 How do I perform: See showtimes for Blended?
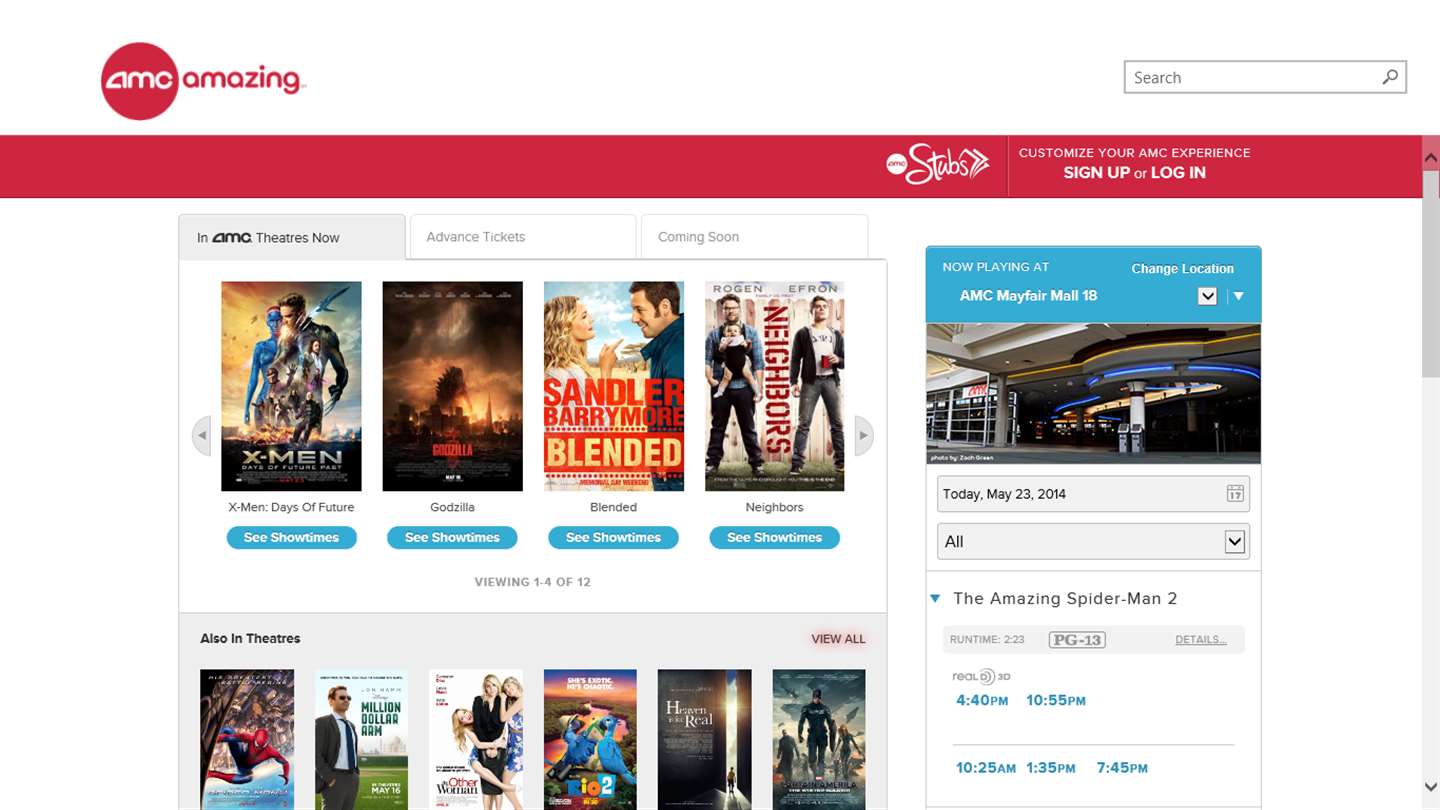pyautogui.click(x=613, y=538)
